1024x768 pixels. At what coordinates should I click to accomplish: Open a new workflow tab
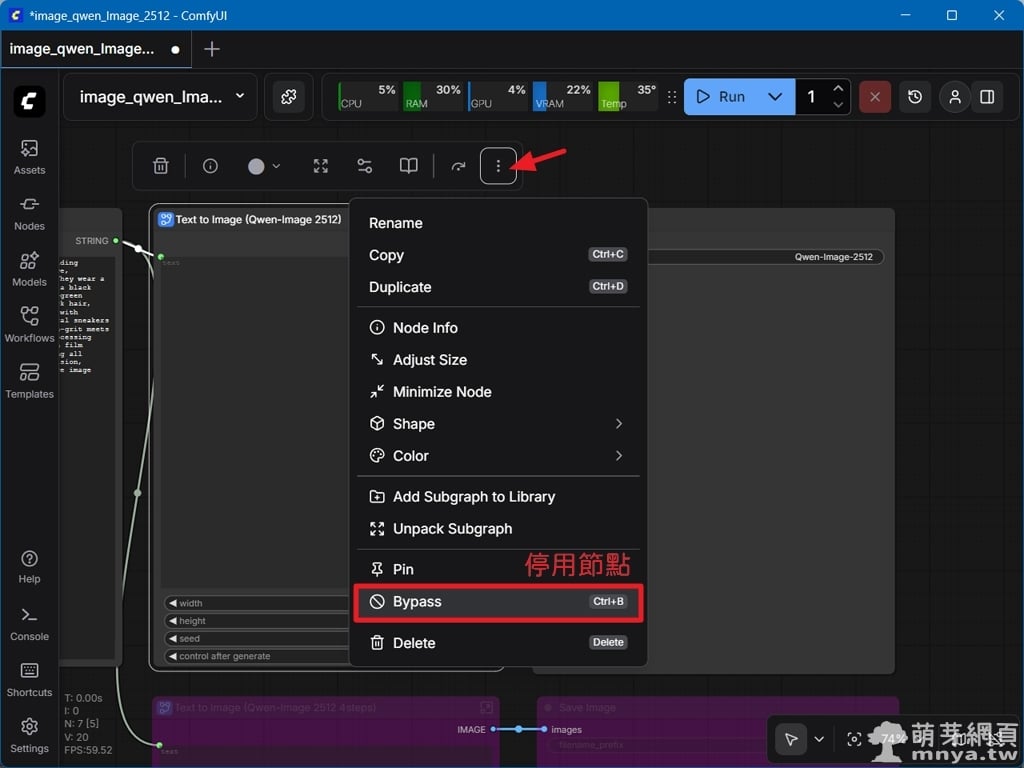click(212, 49)
